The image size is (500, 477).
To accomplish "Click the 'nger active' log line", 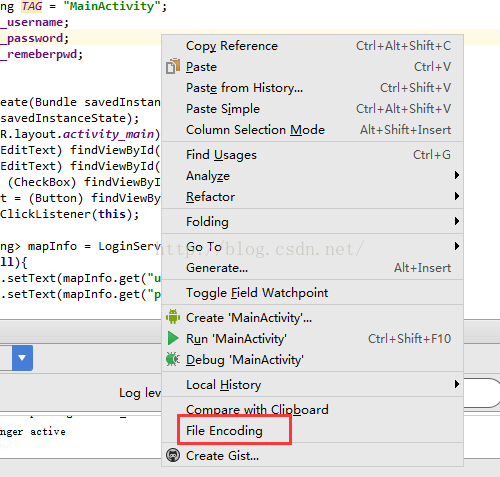I will [x=33, y=432].
